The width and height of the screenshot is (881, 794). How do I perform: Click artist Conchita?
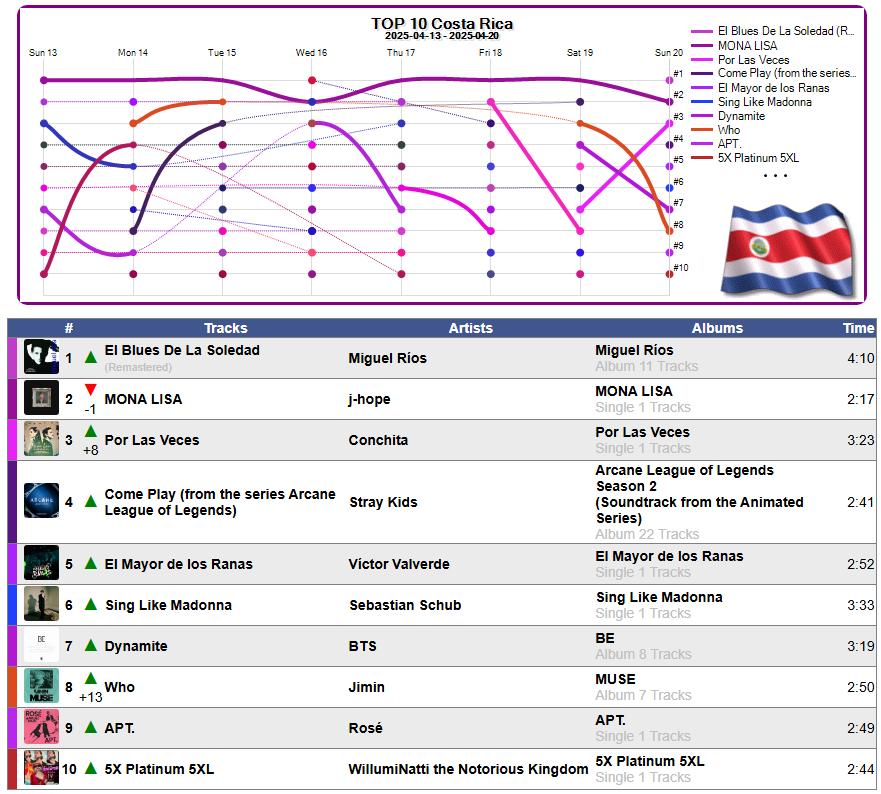click(x=378, y=440)
